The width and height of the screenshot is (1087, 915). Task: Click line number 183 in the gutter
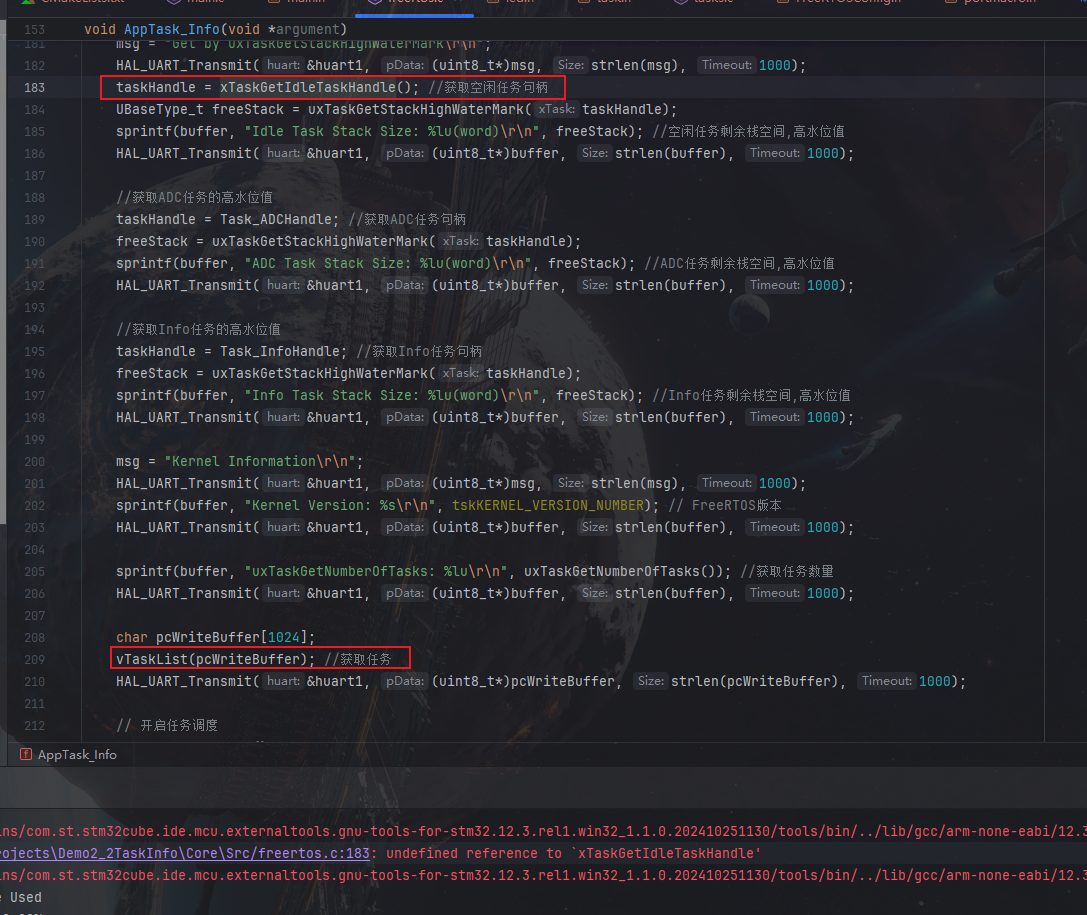[34, 87]
